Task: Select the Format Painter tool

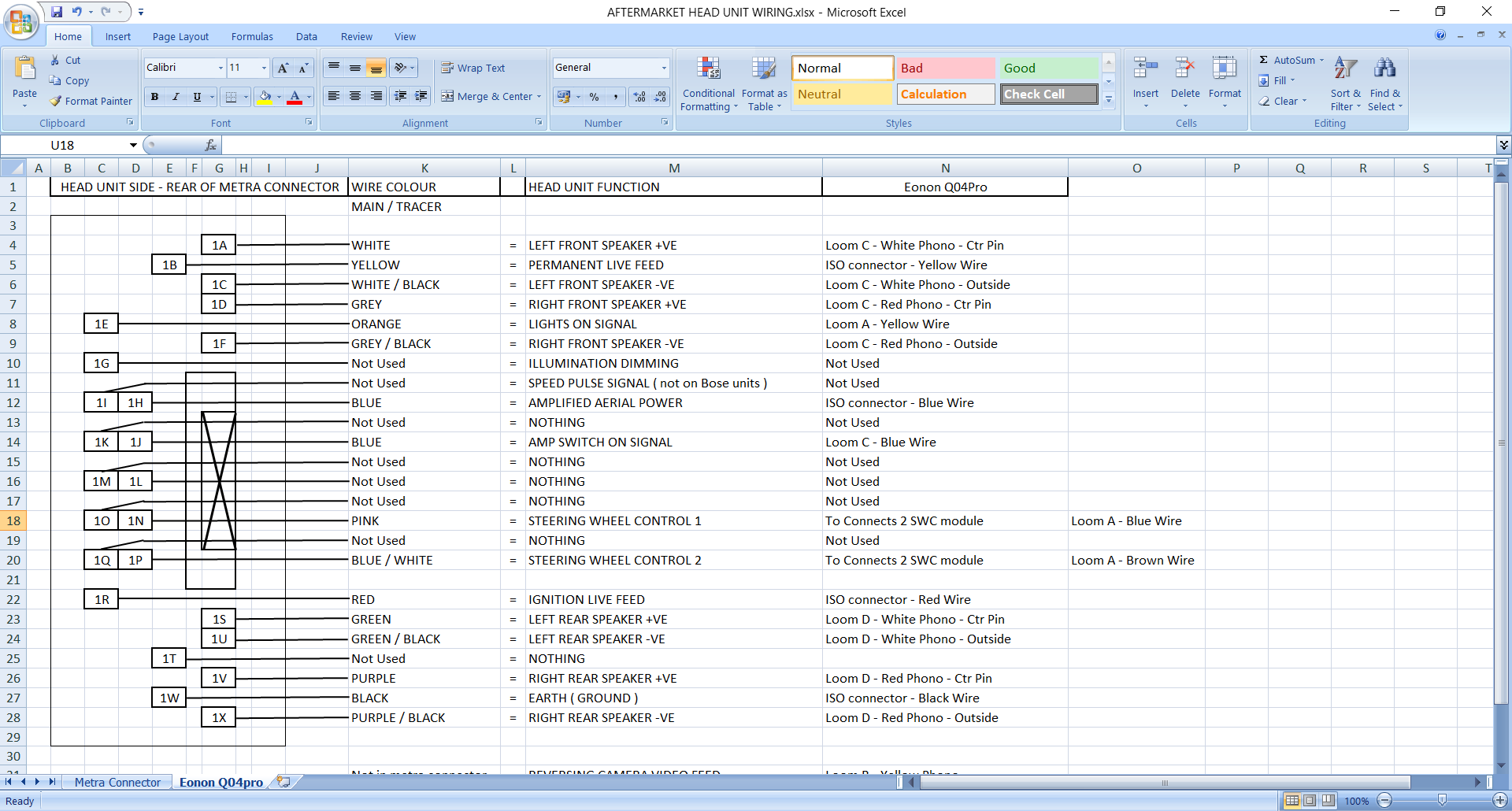Action: [x=91, y=101]
